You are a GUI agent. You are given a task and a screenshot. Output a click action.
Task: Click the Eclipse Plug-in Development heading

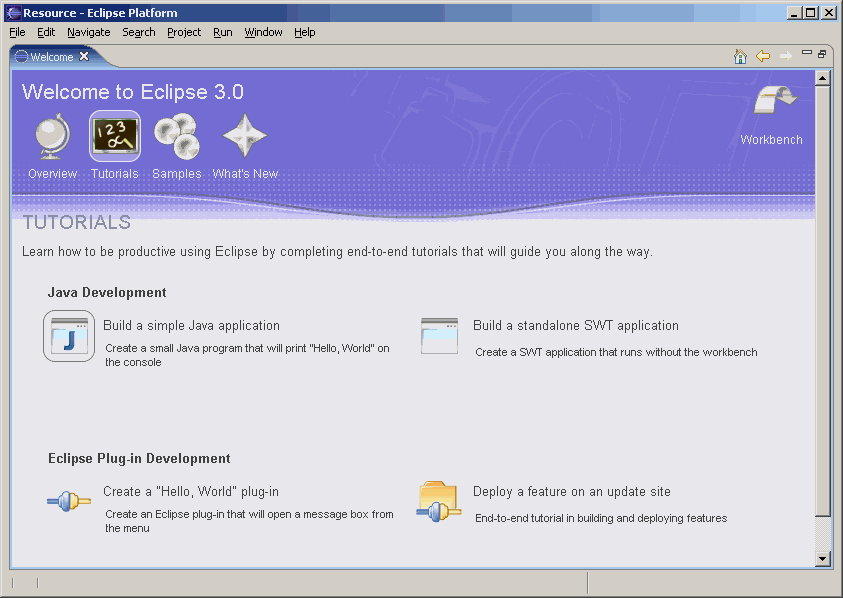click(x=139, y=459)
